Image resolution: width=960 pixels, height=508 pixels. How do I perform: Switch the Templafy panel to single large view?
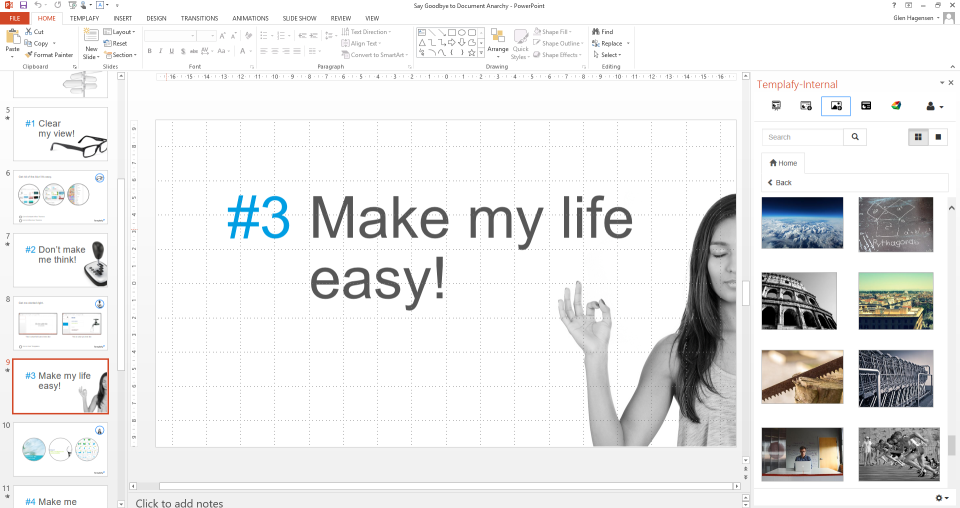[938, 137]
